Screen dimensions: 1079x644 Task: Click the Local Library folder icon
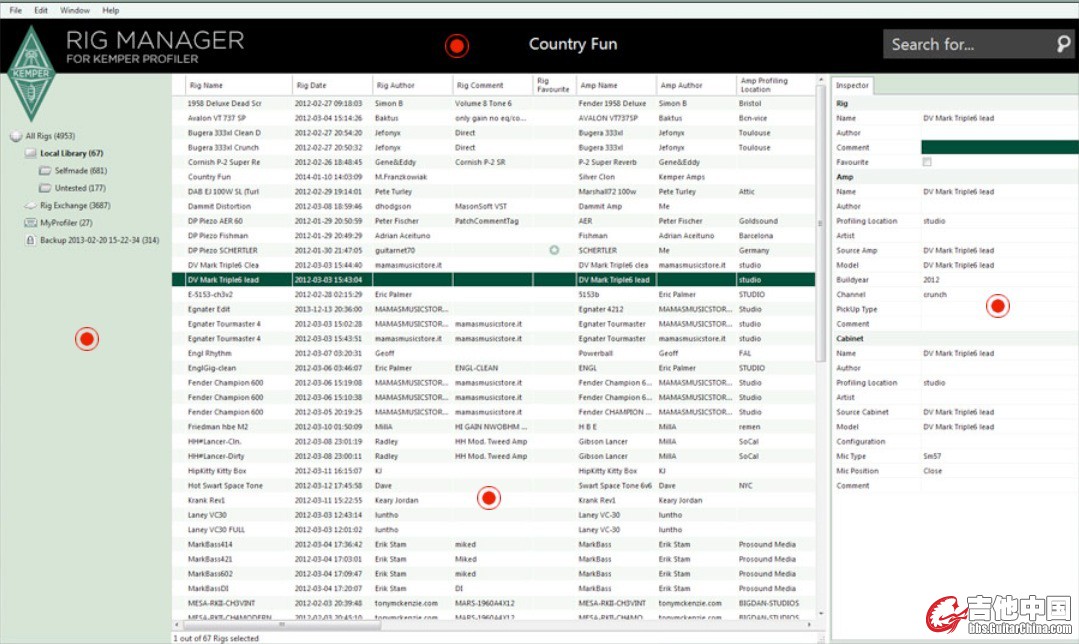coord(30,153)
